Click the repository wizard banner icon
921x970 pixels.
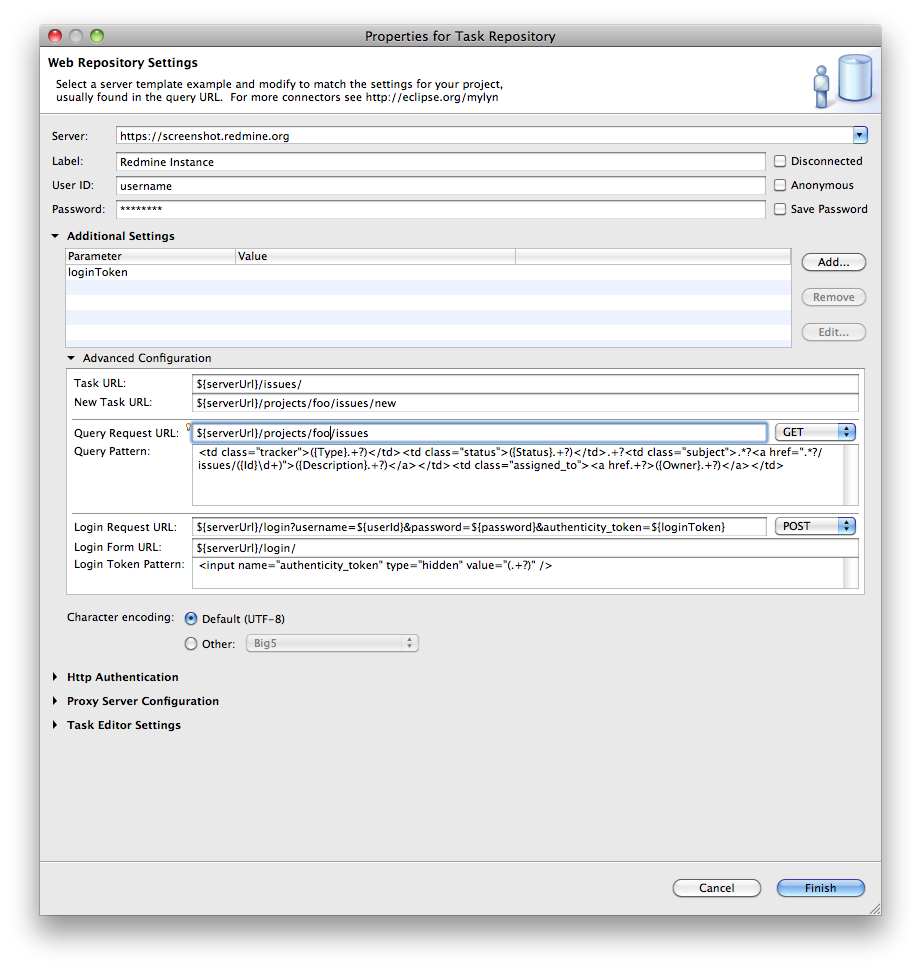(843, 81)
